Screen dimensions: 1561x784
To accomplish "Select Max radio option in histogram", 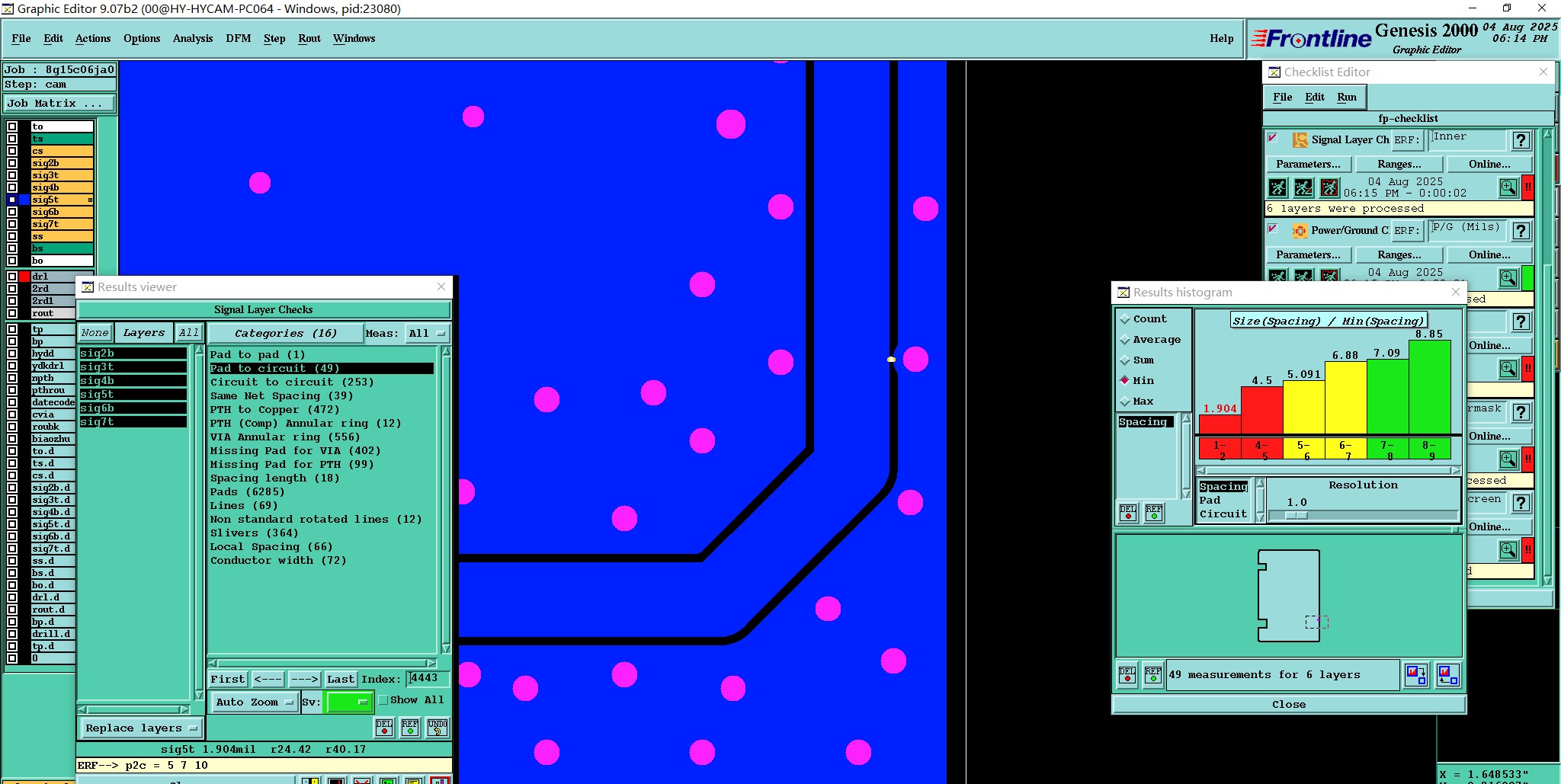I will pos(1125,402).
